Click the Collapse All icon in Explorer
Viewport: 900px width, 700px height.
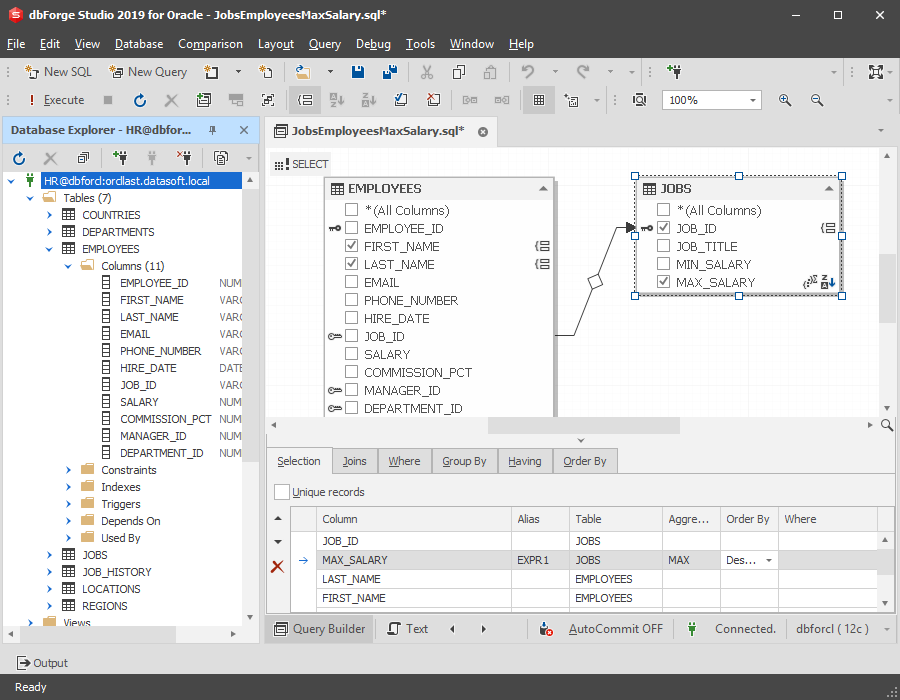click(83, 157)
